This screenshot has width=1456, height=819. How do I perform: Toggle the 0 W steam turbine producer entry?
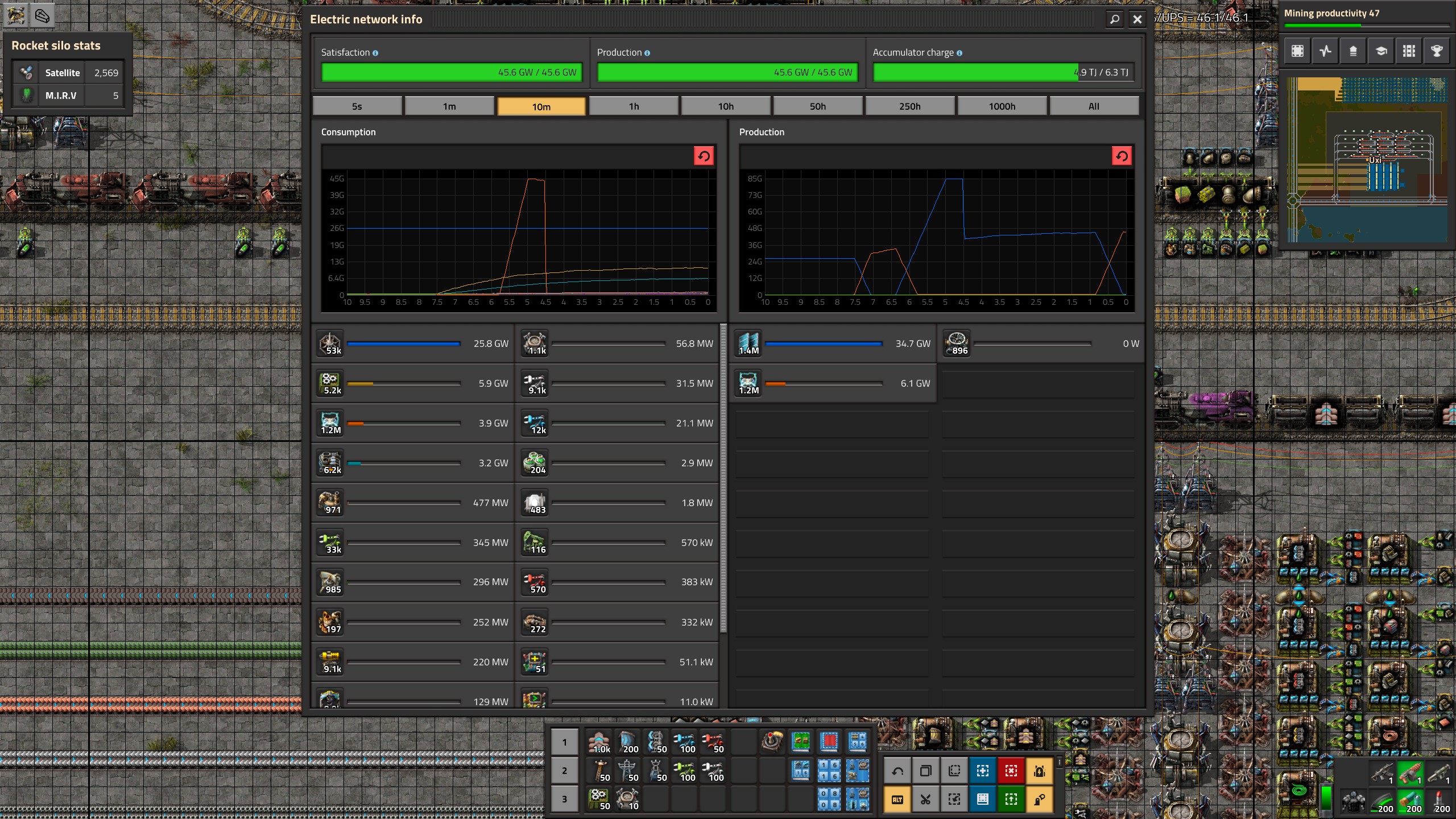(1041, 344)
